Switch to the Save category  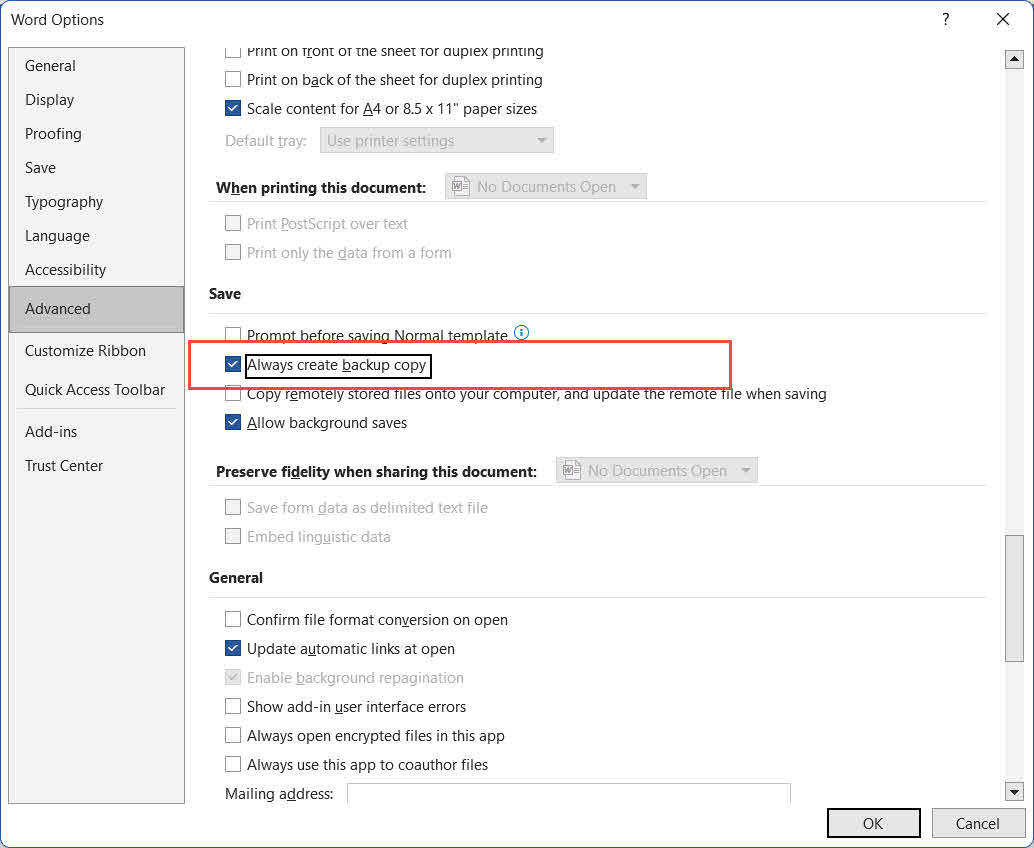(x=96, y=168)
